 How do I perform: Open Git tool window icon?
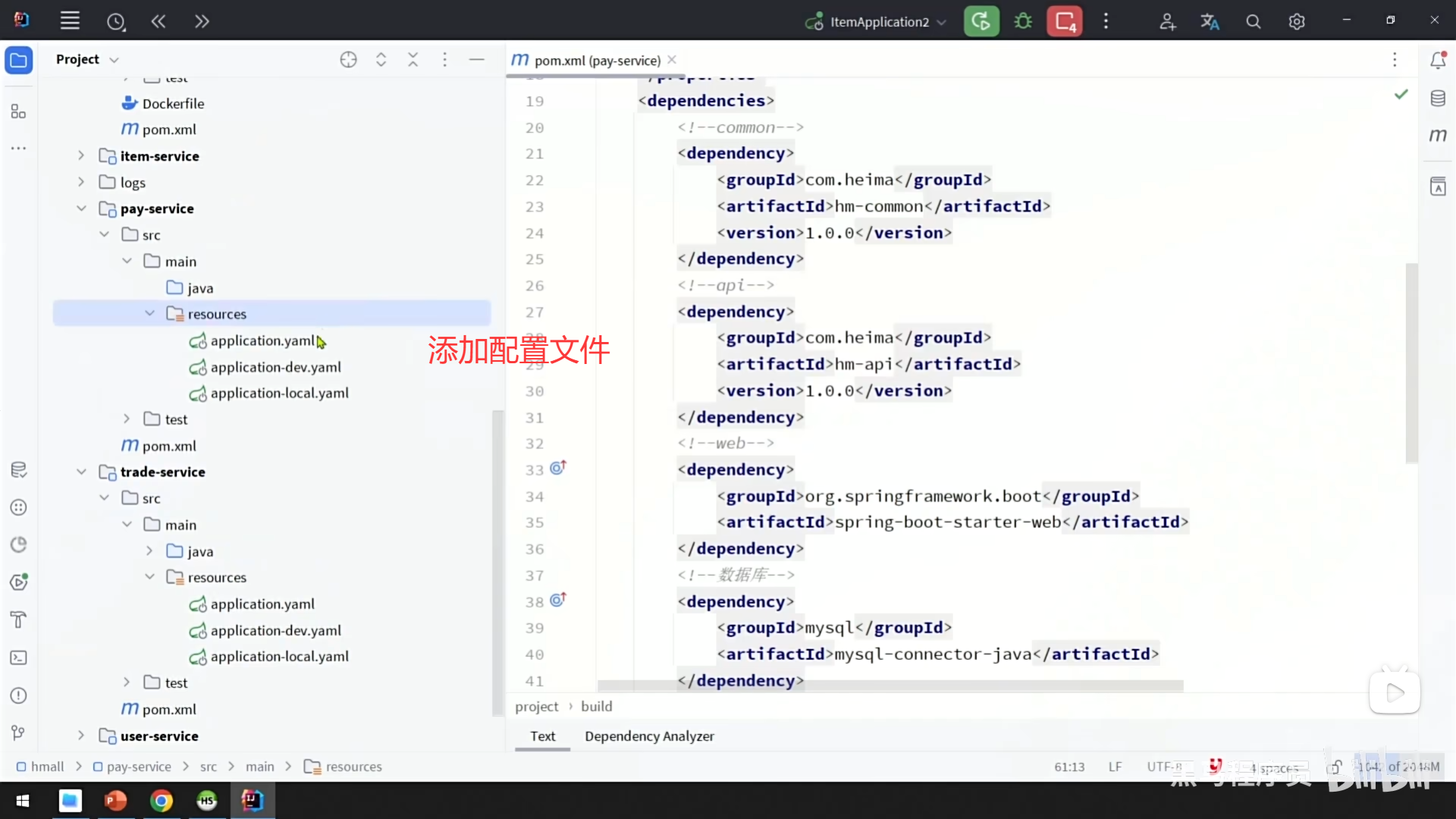coord(19,733)
